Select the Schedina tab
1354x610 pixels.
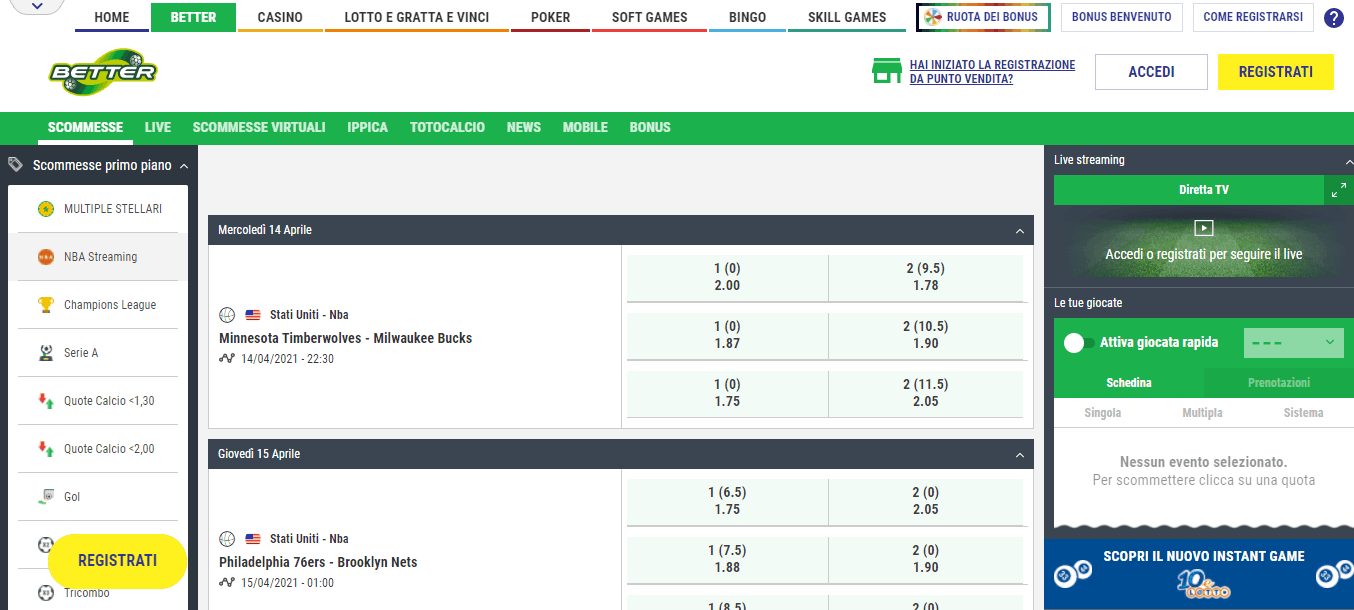point(1129,383)
